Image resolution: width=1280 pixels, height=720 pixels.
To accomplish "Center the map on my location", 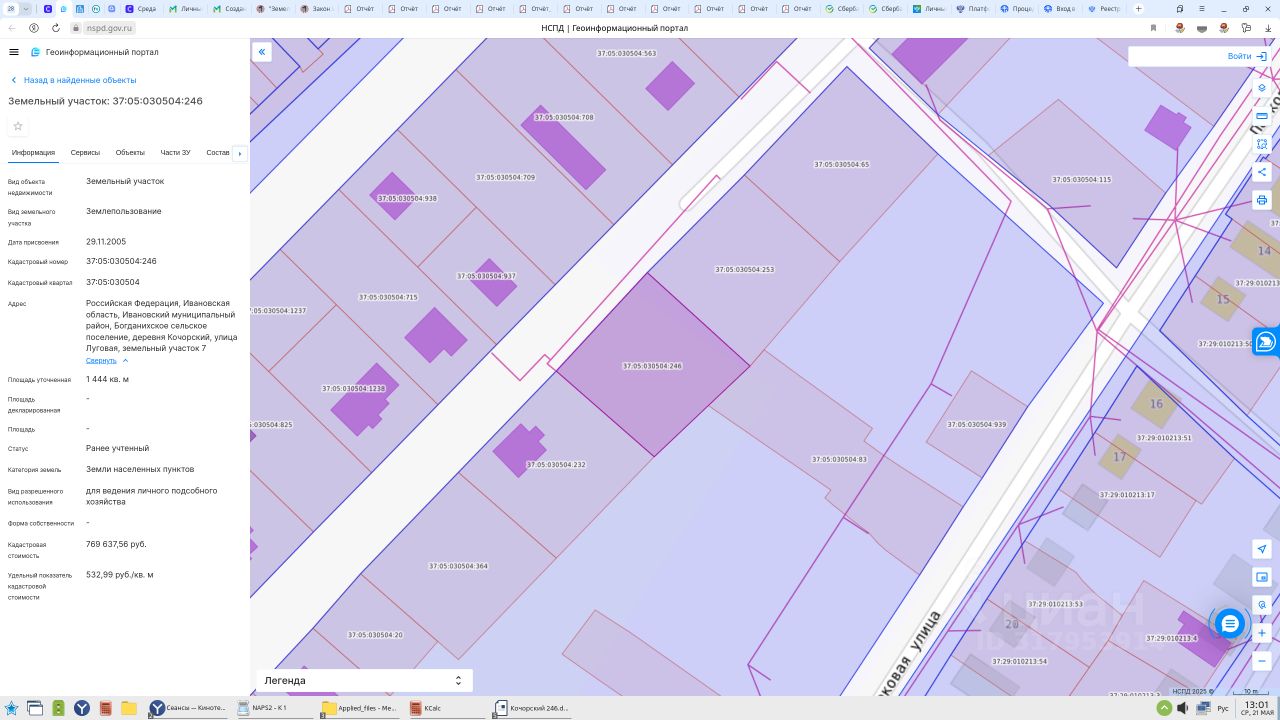I will pos(1262,549).
